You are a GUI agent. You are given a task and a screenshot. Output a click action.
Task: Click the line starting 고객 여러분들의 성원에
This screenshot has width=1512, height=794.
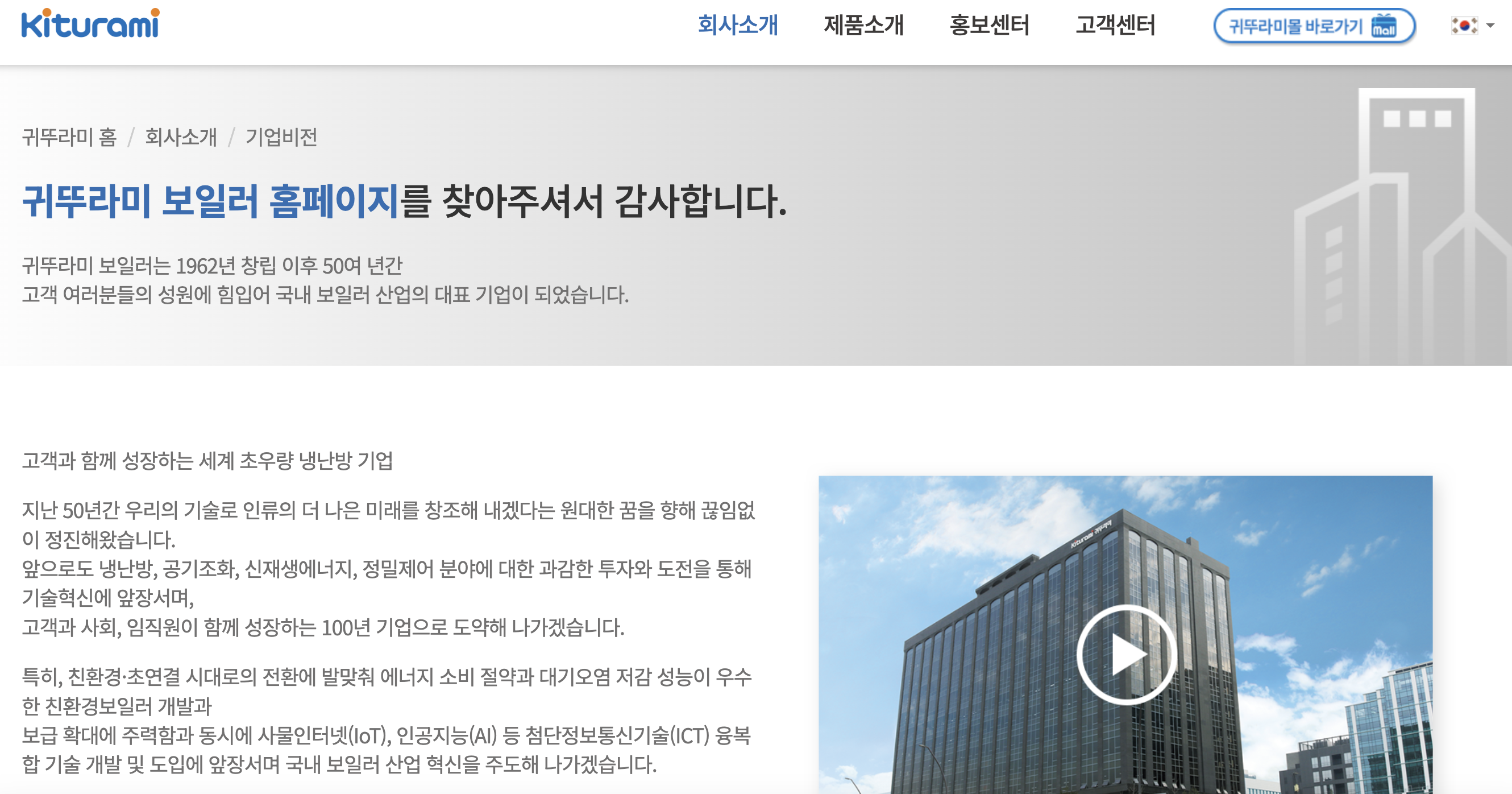pos(325,295)
